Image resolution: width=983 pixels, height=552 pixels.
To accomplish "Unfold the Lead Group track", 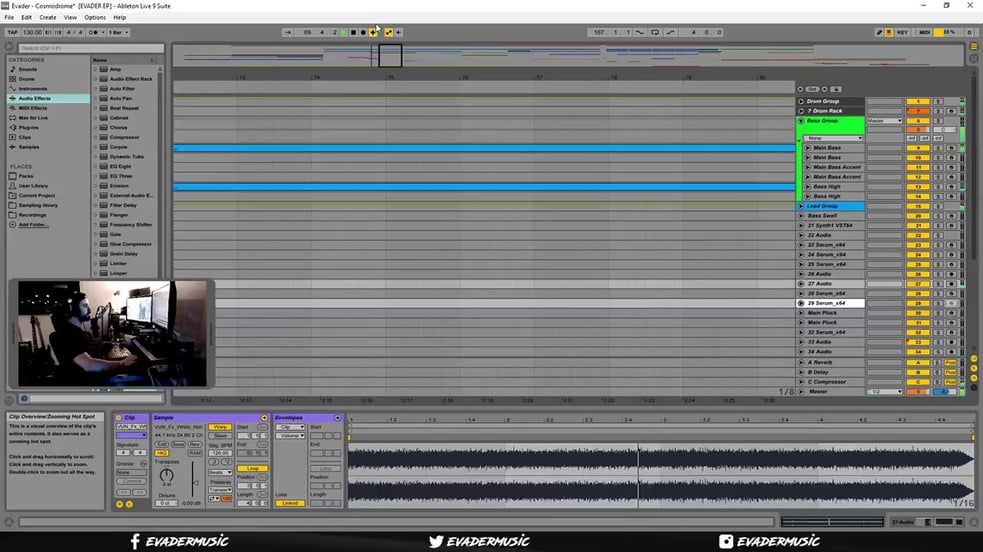I will 801,206.
